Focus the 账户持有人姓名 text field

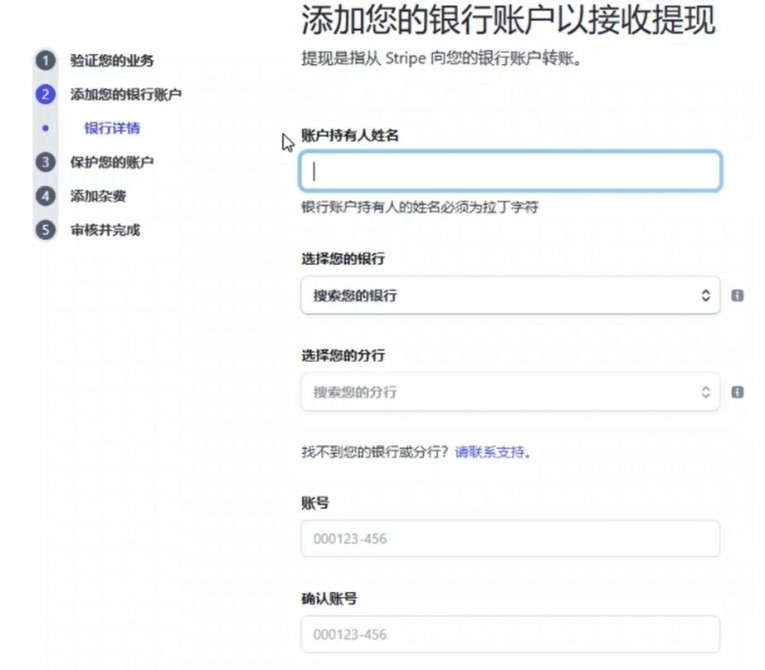pyautogui.click(x=509, y=171)
